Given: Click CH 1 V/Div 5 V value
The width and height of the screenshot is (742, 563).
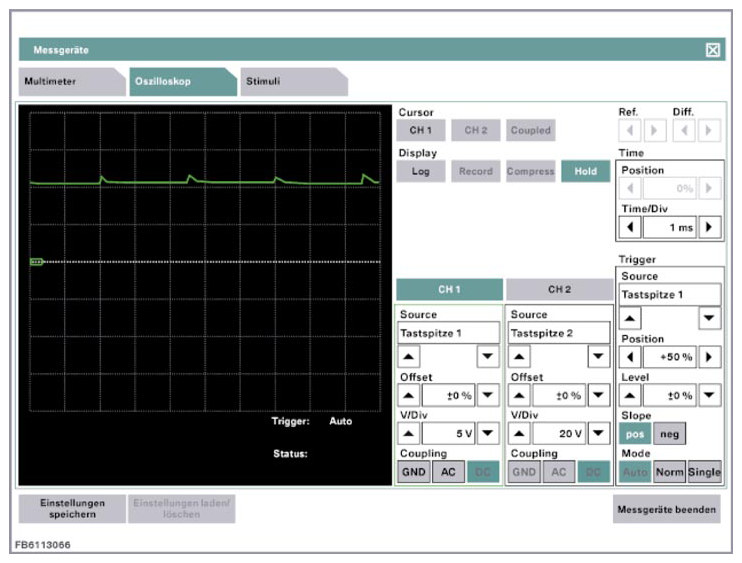Looking at the screenshot, I should pos(449,433).
